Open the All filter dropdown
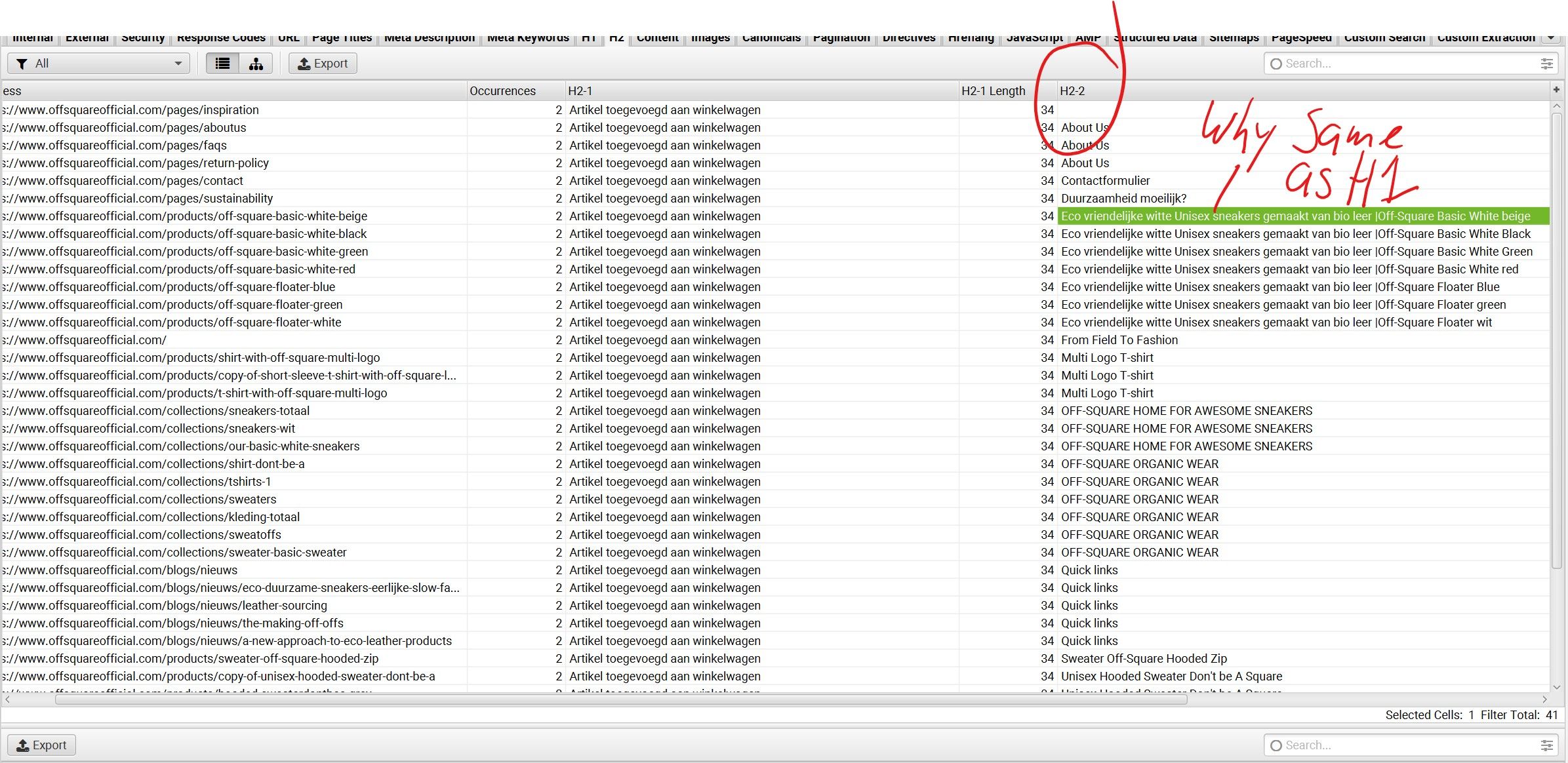The width and height of the screenshot is (1568, 763). click(98, 64)
